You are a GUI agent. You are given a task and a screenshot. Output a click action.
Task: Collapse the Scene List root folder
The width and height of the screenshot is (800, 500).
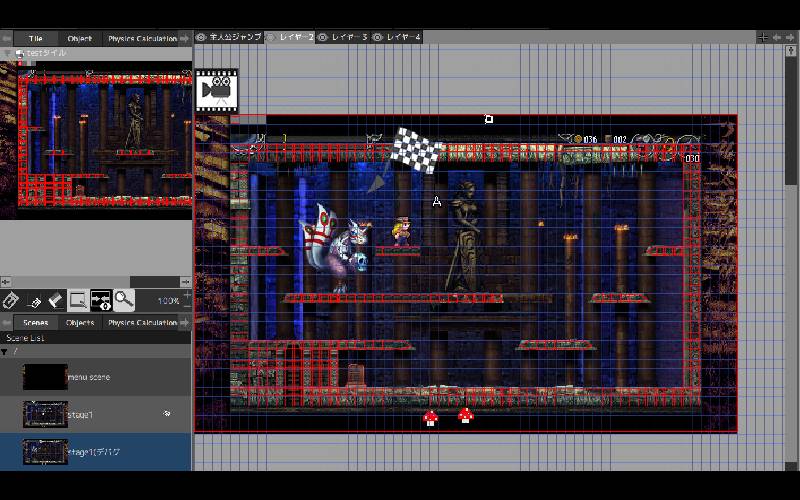[x=4, y=352]
